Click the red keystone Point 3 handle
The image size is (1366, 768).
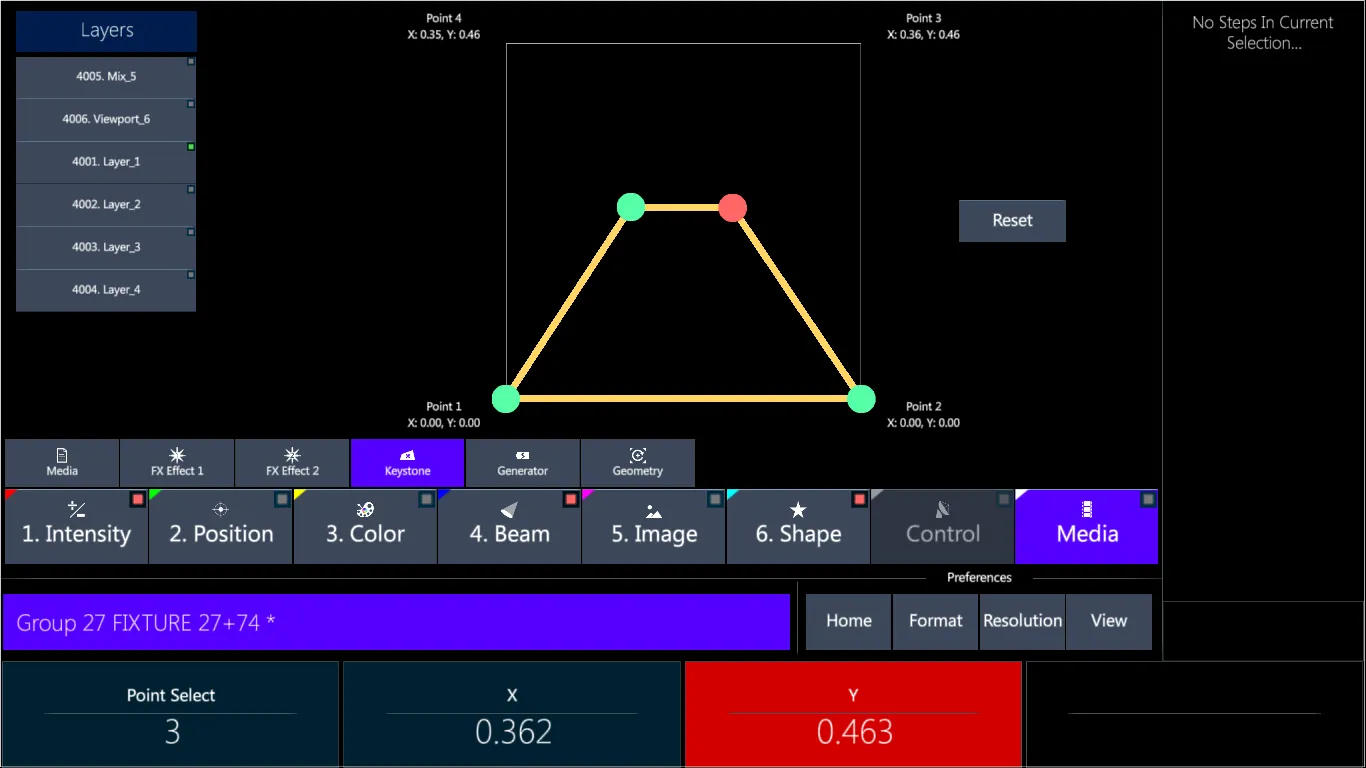[x=733, y=207]
